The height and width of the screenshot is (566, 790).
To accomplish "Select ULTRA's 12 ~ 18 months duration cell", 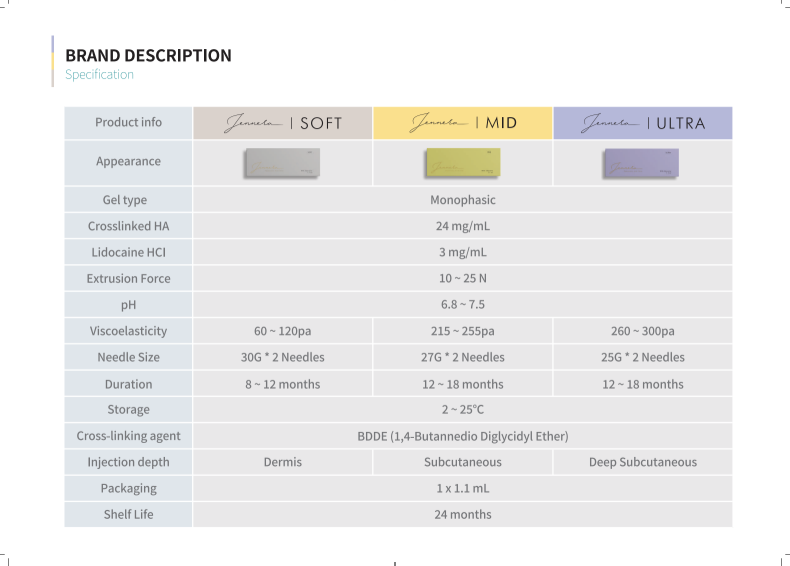I will [x=643, y=384].
